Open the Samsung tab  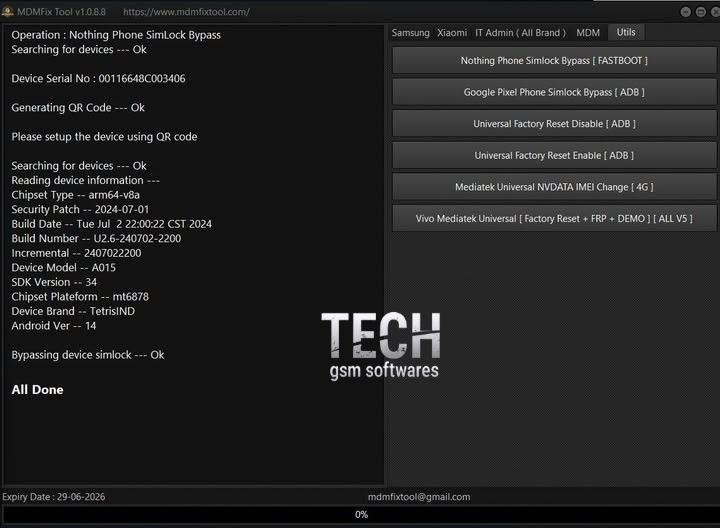pos(411,33)
